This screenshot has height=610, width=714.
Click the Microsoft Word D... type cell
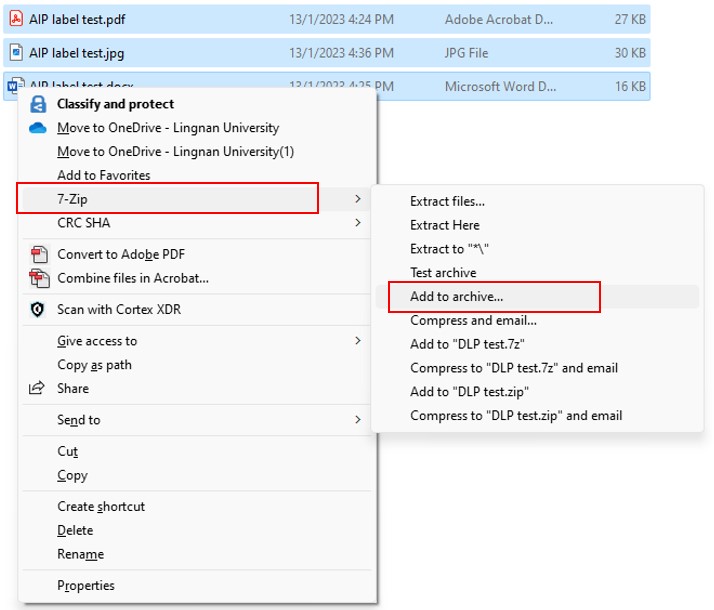(500, 86)
